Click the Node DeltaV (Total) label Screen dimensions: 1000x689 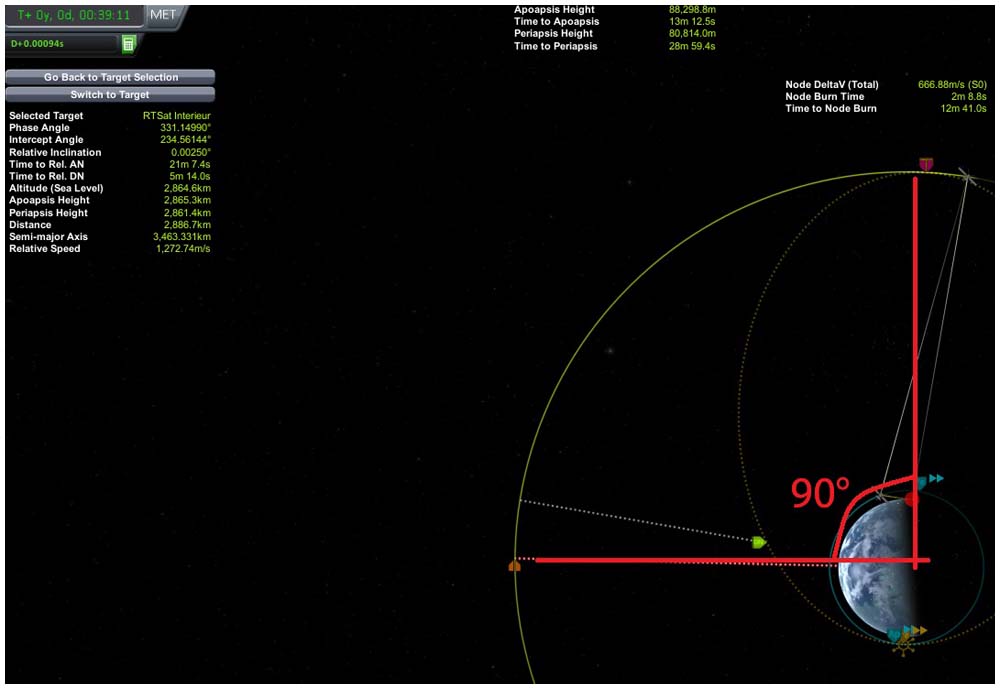[x=832, y=84]
